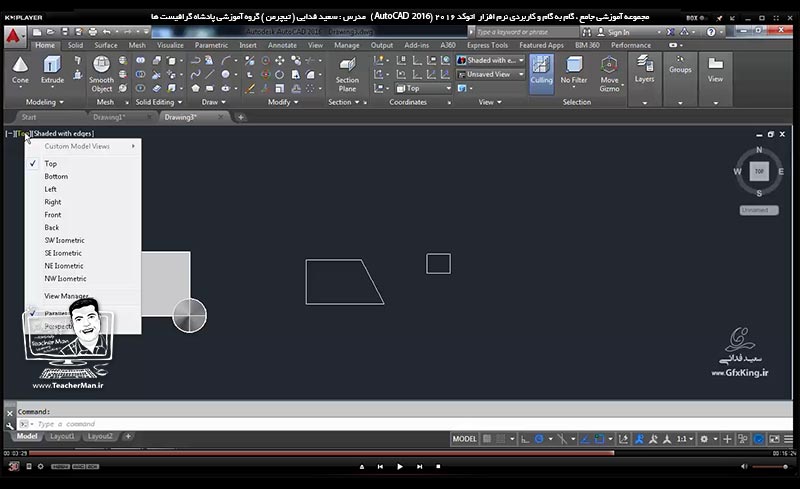Expand the Modeling panel
This screenshot has width=800, height=489.
pos(44,102)
